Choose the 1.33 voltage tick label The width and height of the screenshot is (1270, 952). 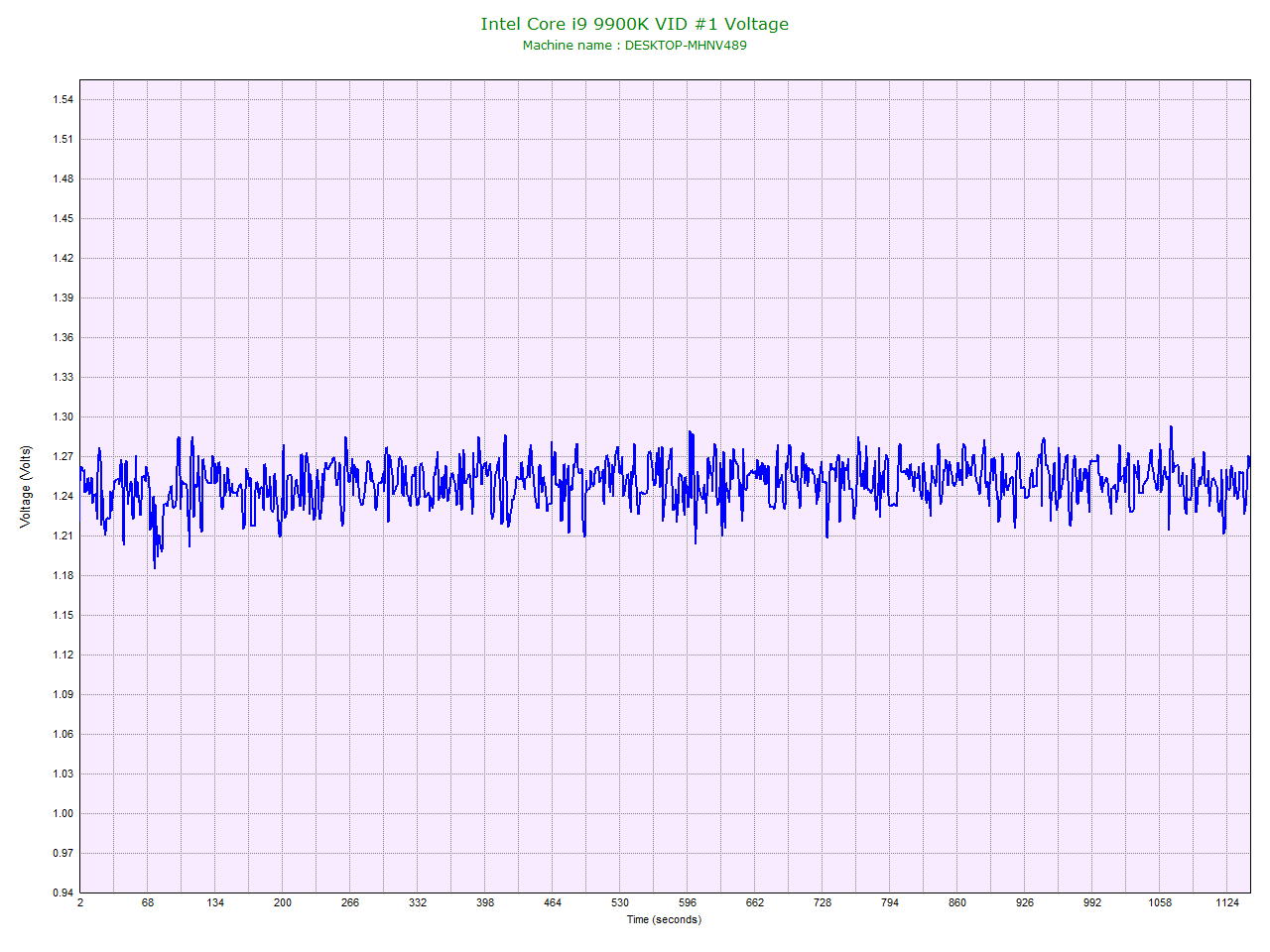click(x=63, y=377)
